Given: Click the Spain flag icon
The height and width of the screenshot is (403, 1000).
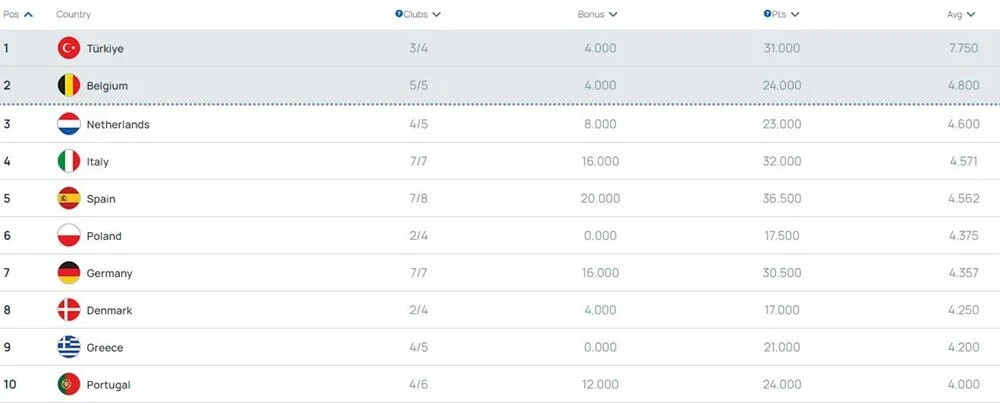Looking at the screenshot, I should pyautogui.click(x=69, y=198).
